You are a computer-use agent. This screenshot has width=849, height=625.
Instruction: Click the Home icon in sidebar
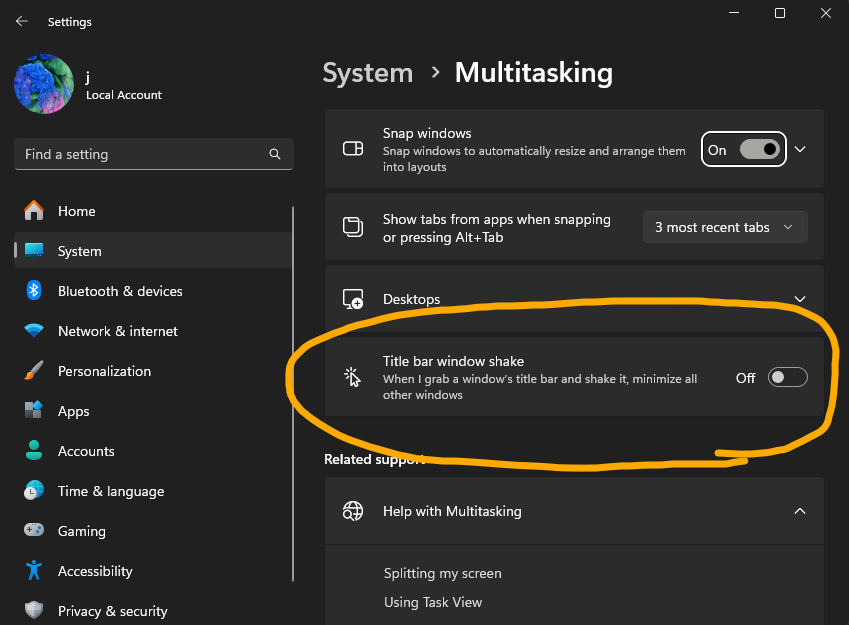click(x=34, y=211)
